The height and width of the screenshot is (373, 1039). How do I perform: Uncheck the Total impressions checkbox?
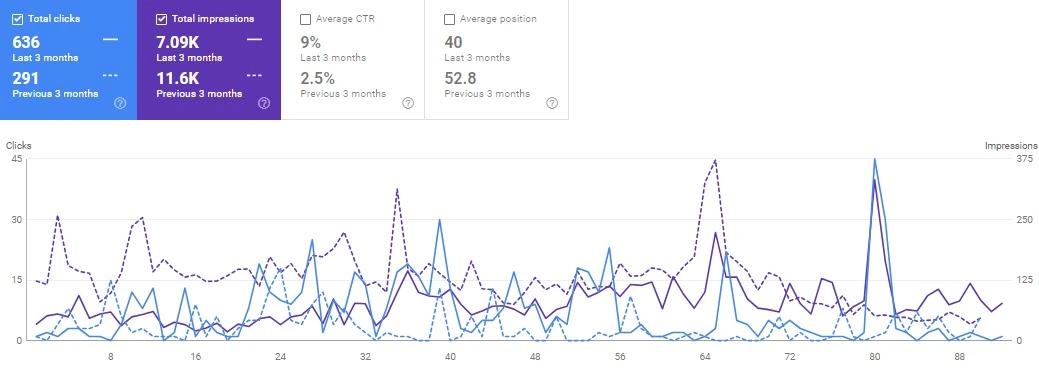161,19
